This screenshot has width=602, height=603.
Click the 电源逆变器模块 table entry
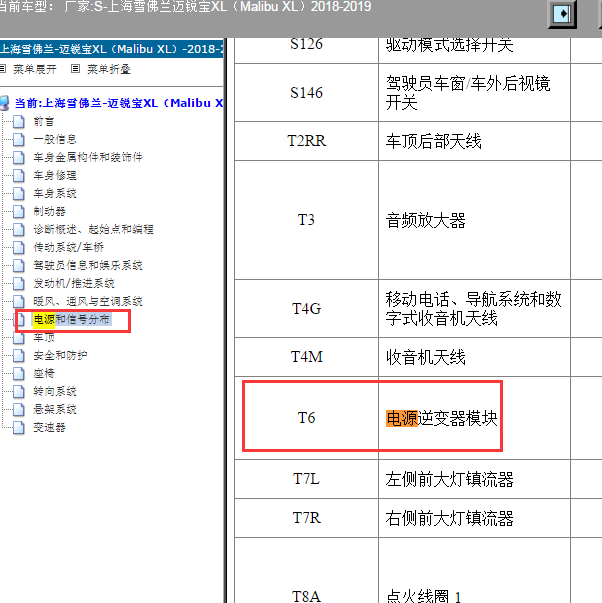tap(441, 418)
